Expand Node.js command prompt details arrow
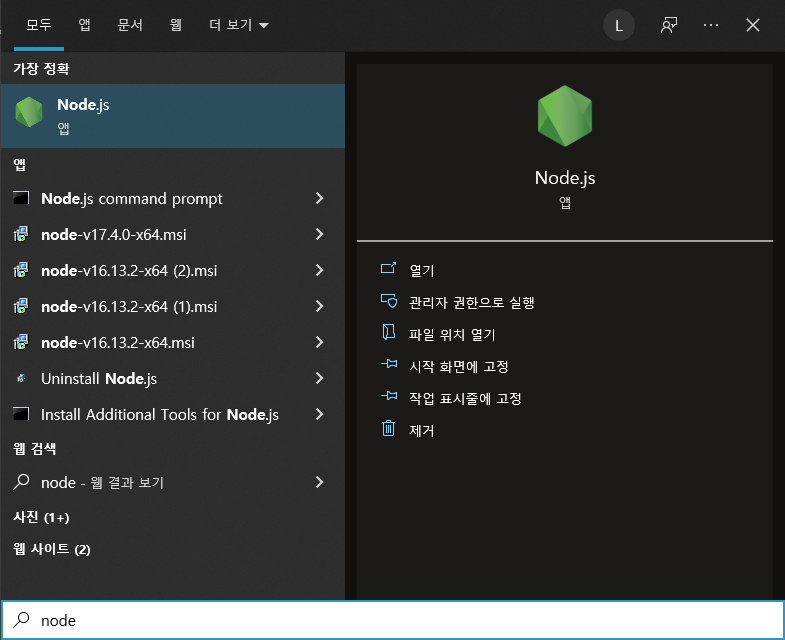Image resolution: width=785 pixels, height=640 pixels. point(319,198)
